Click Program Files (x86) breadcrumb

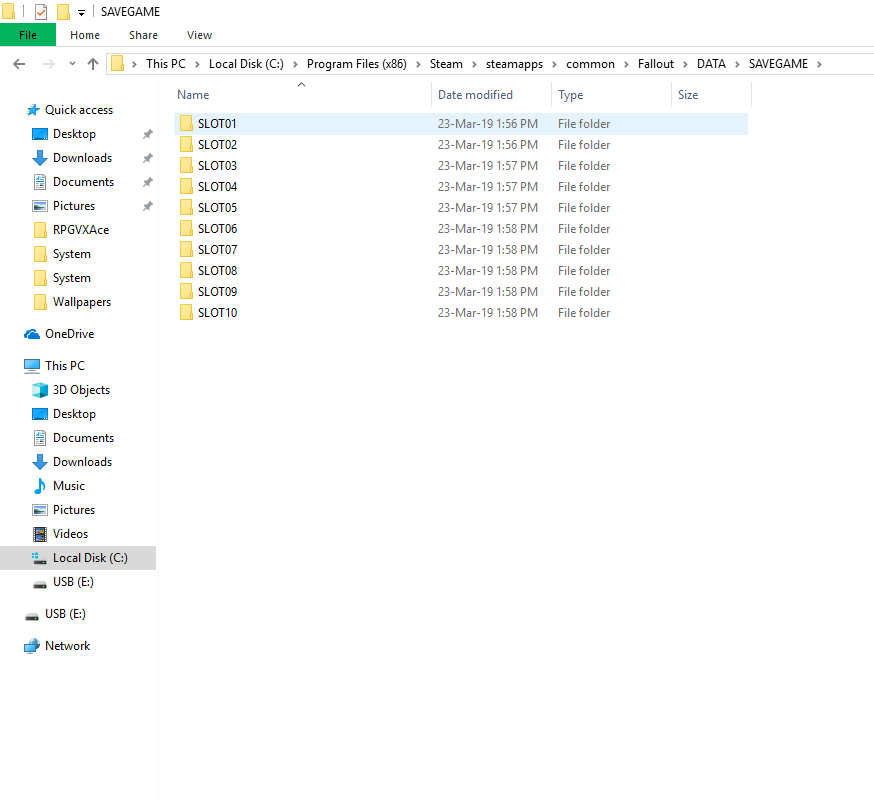click(x=357, y=64)
